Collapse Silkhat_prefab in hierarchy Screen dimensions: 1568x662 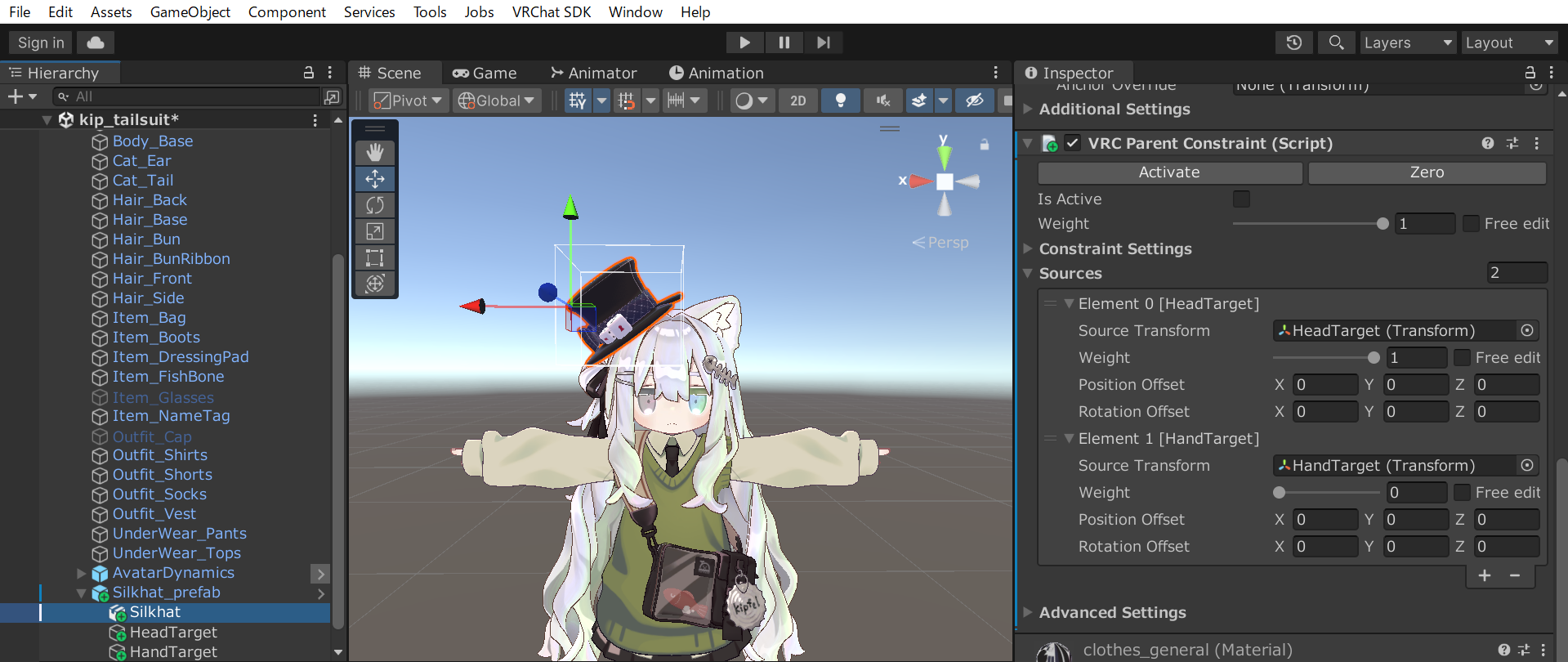click(82, 593)
